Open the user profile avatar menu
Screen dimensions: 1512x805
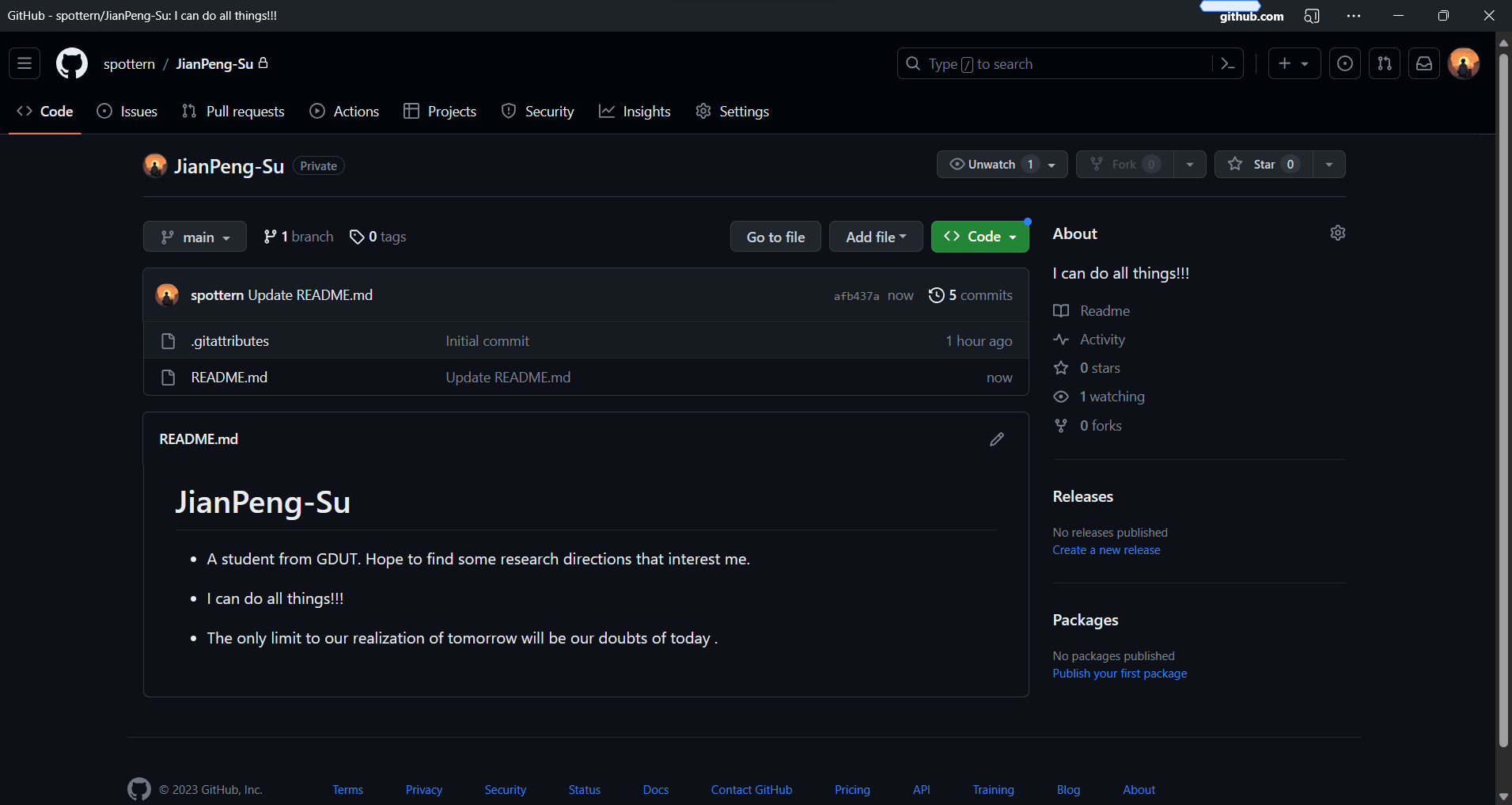(x=1464, y=63)
